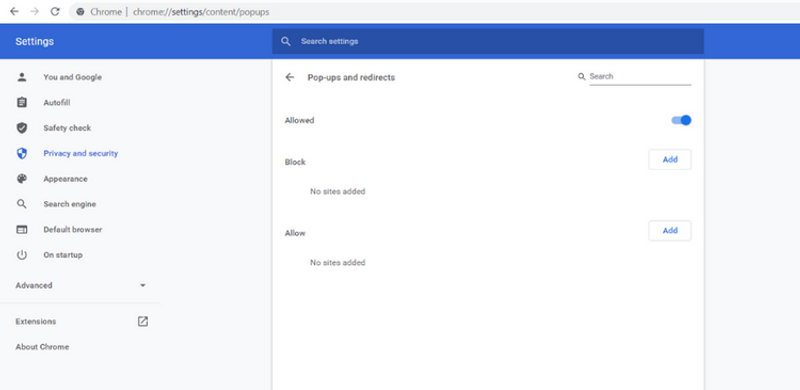Click the Appearance palette icon
Screen dimensions: 800x390
(x=21, y=179)
